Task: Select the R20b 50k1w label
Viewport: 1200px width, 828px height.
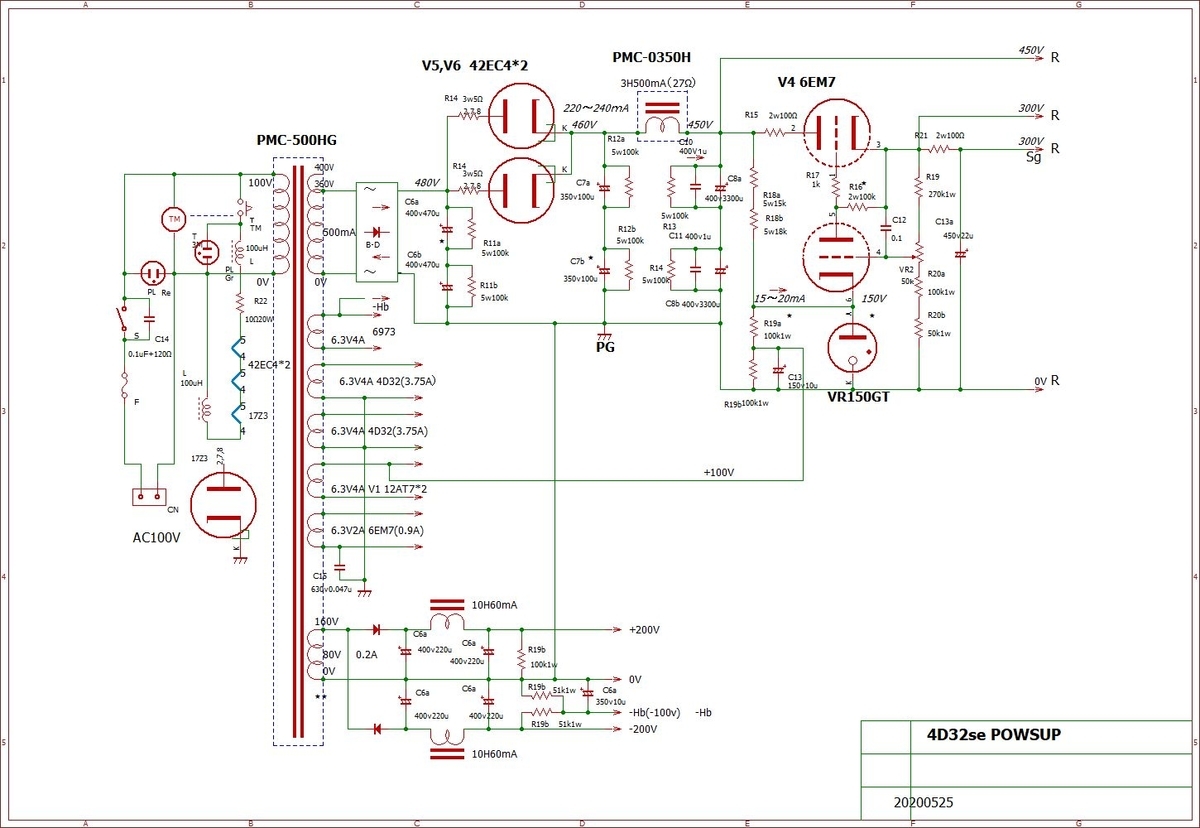Action: point(938,323)
